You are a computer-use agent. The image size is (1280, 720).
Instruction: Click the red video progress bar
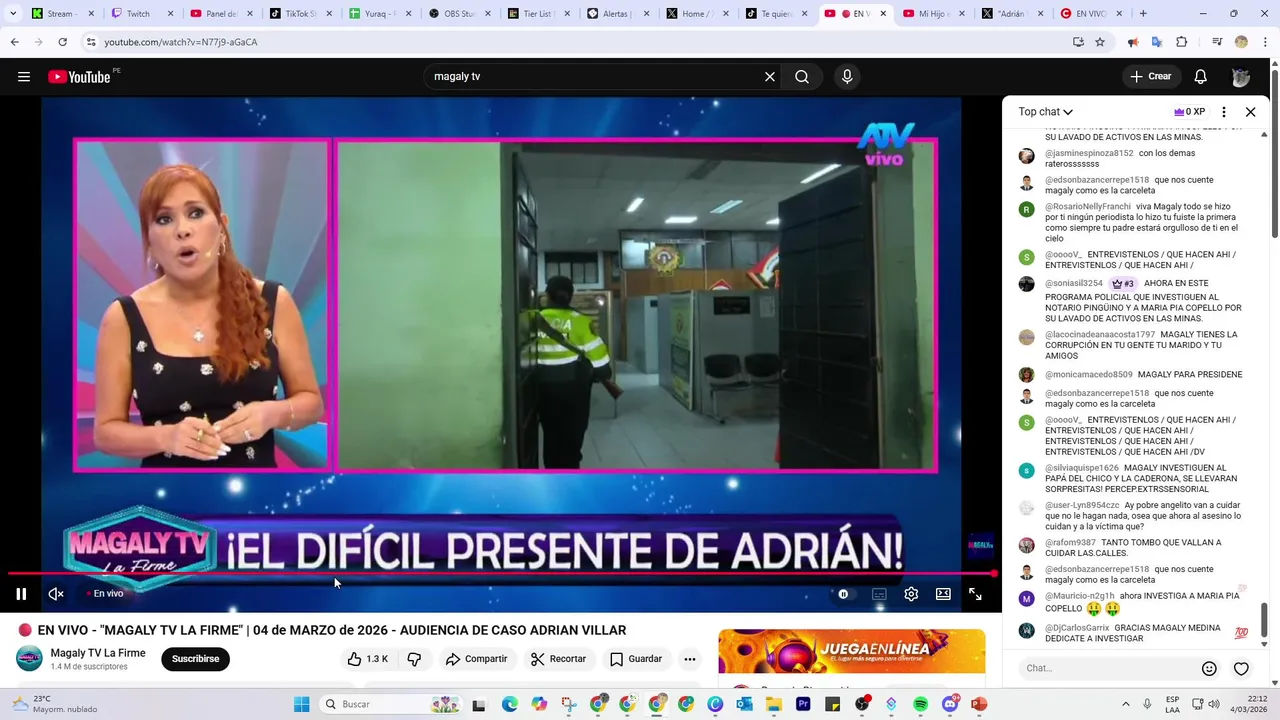(500, 574)
